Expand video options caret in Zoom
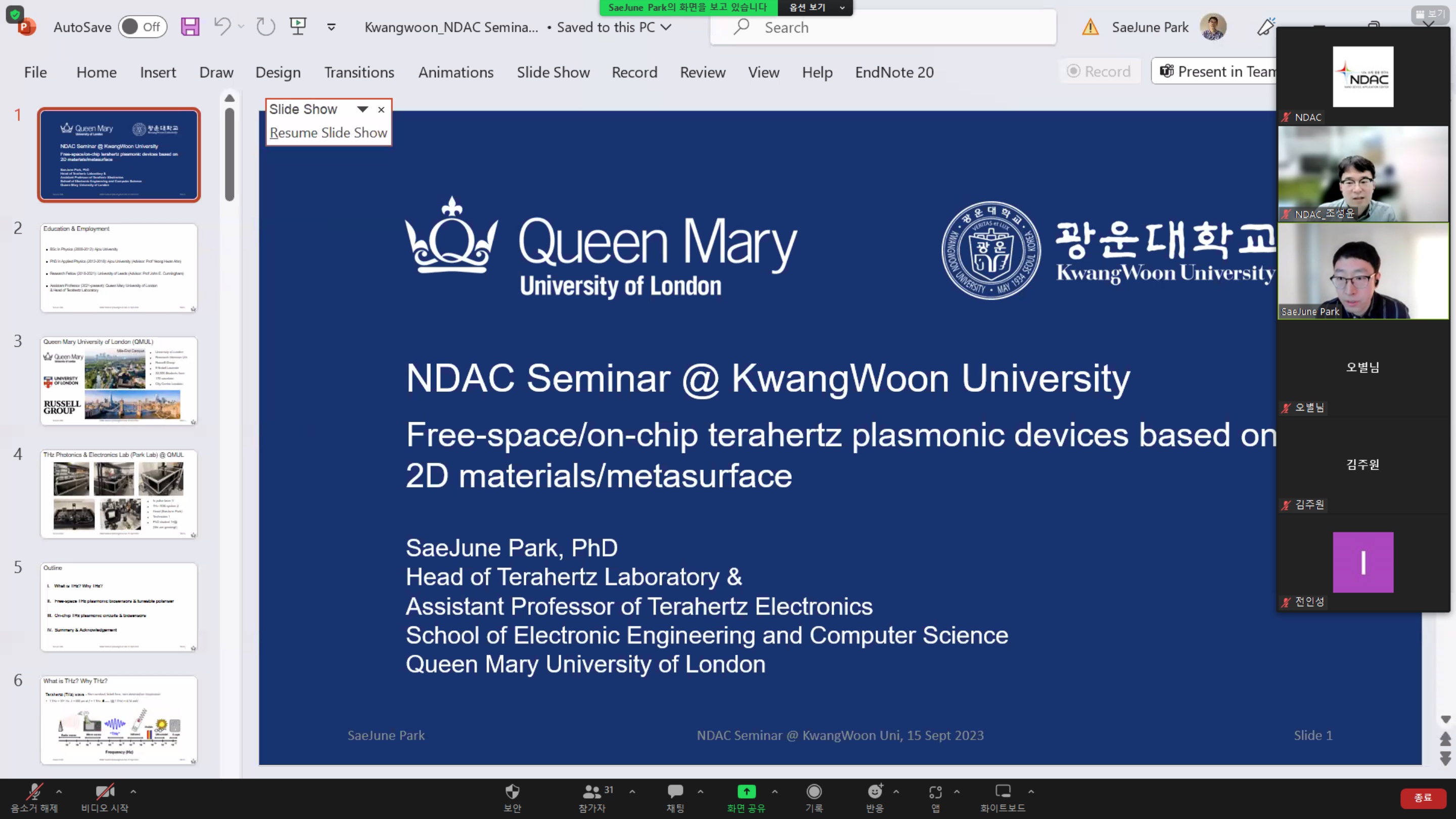1456x819 pixels. point(133,791)
